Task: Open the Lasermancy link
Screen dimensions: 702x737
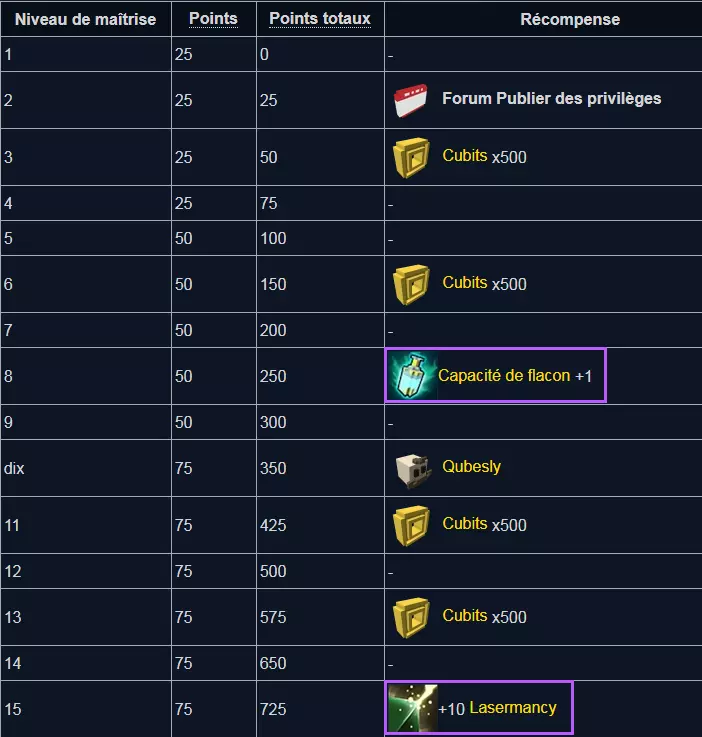Action: (512, 708)
